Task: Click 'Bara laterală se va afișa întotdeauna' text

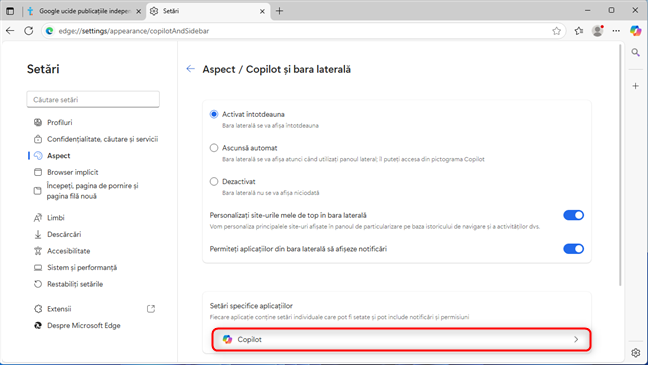Action: [x=270, y=126]
